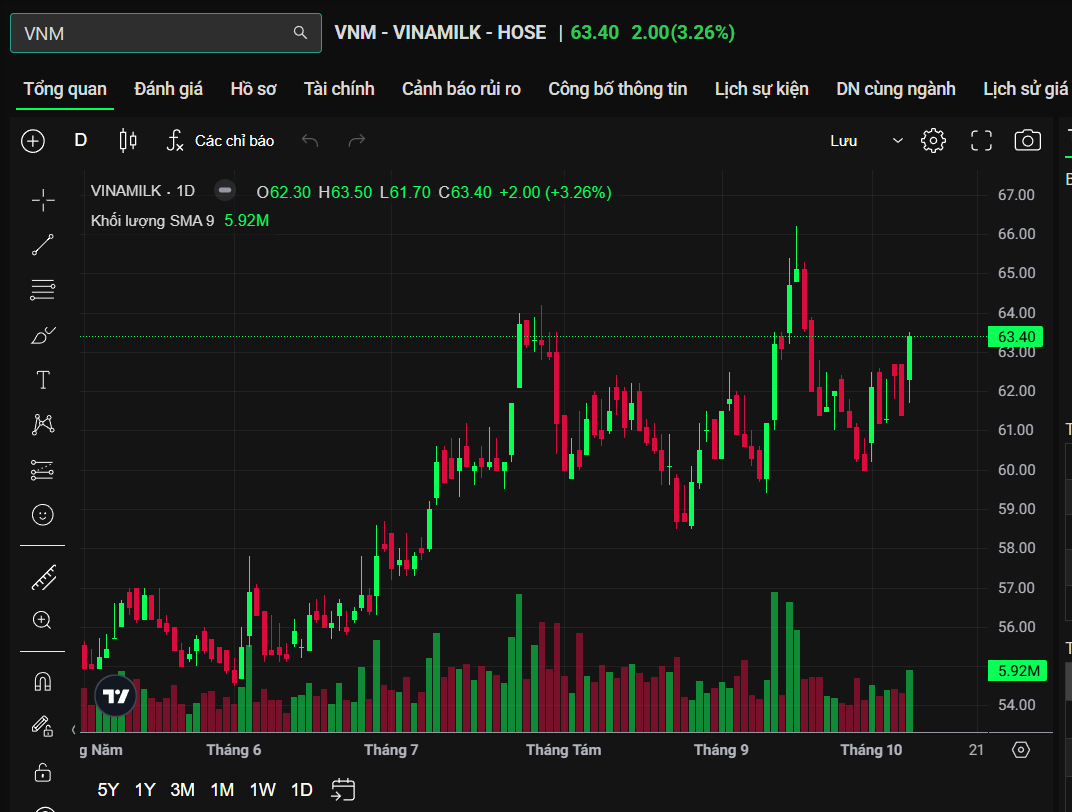1072x812 pixels.
Task: Take a chart snapshot with camera icon
Action: (1027, 141)
